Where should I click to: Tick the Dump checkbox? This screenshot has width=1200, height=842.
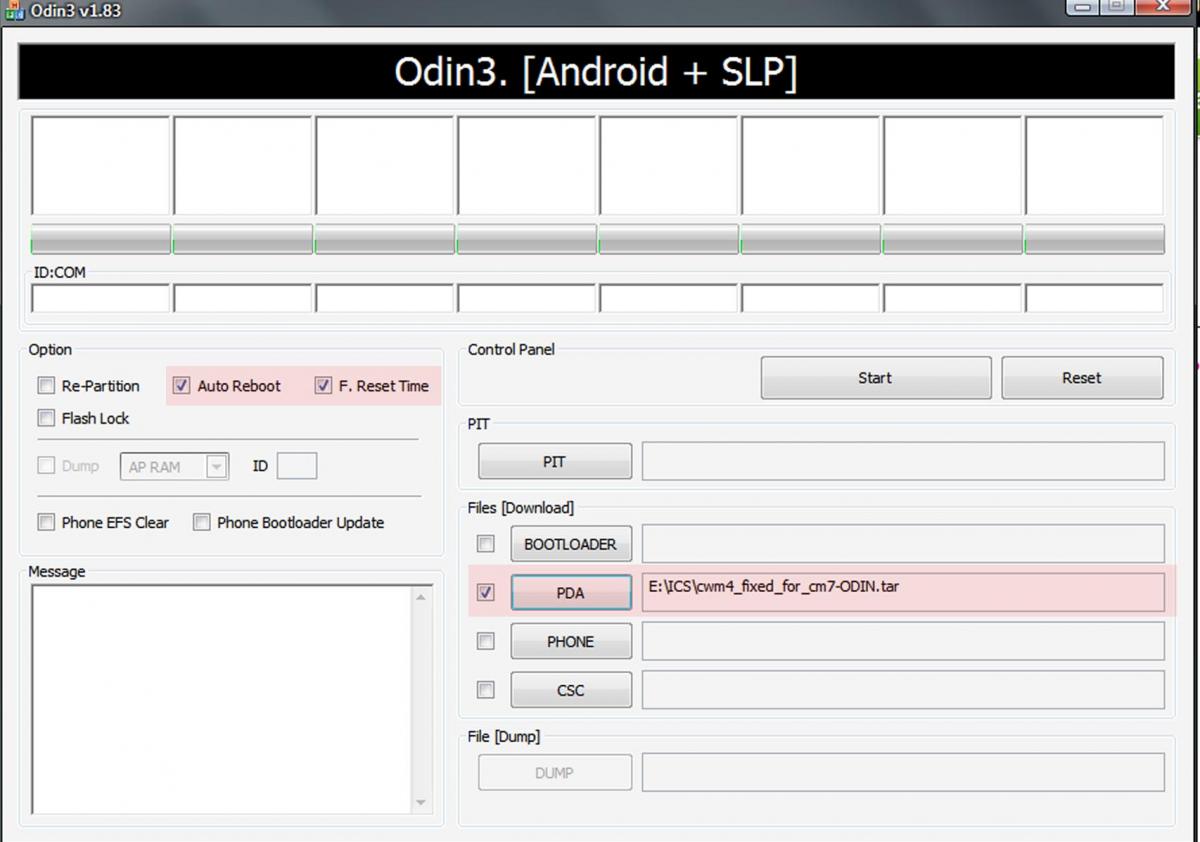(46, 465)
